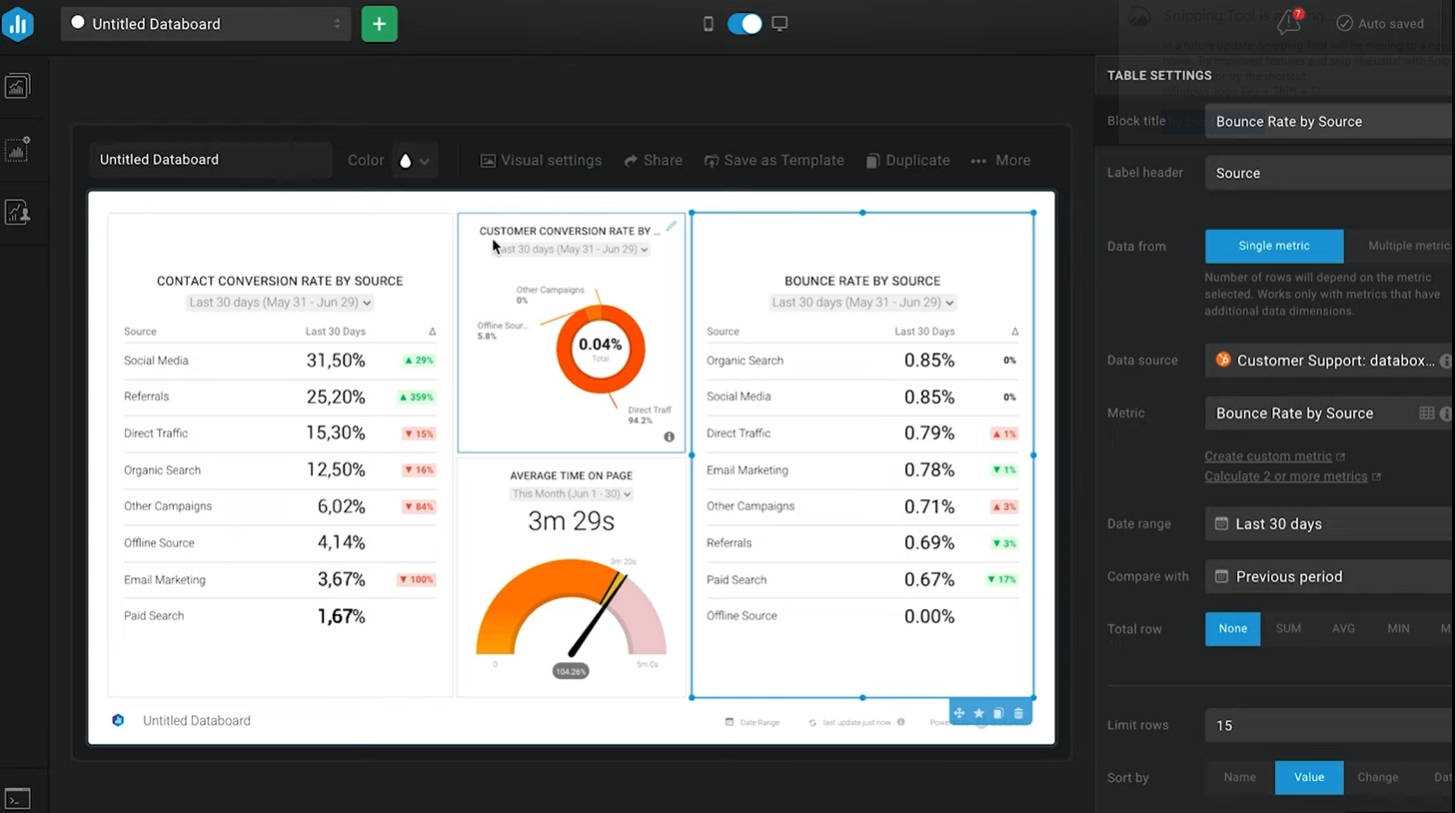Click the 0.04% donut chart center
This screenshot has width=1455, height=813.
(x=600, y=348)
